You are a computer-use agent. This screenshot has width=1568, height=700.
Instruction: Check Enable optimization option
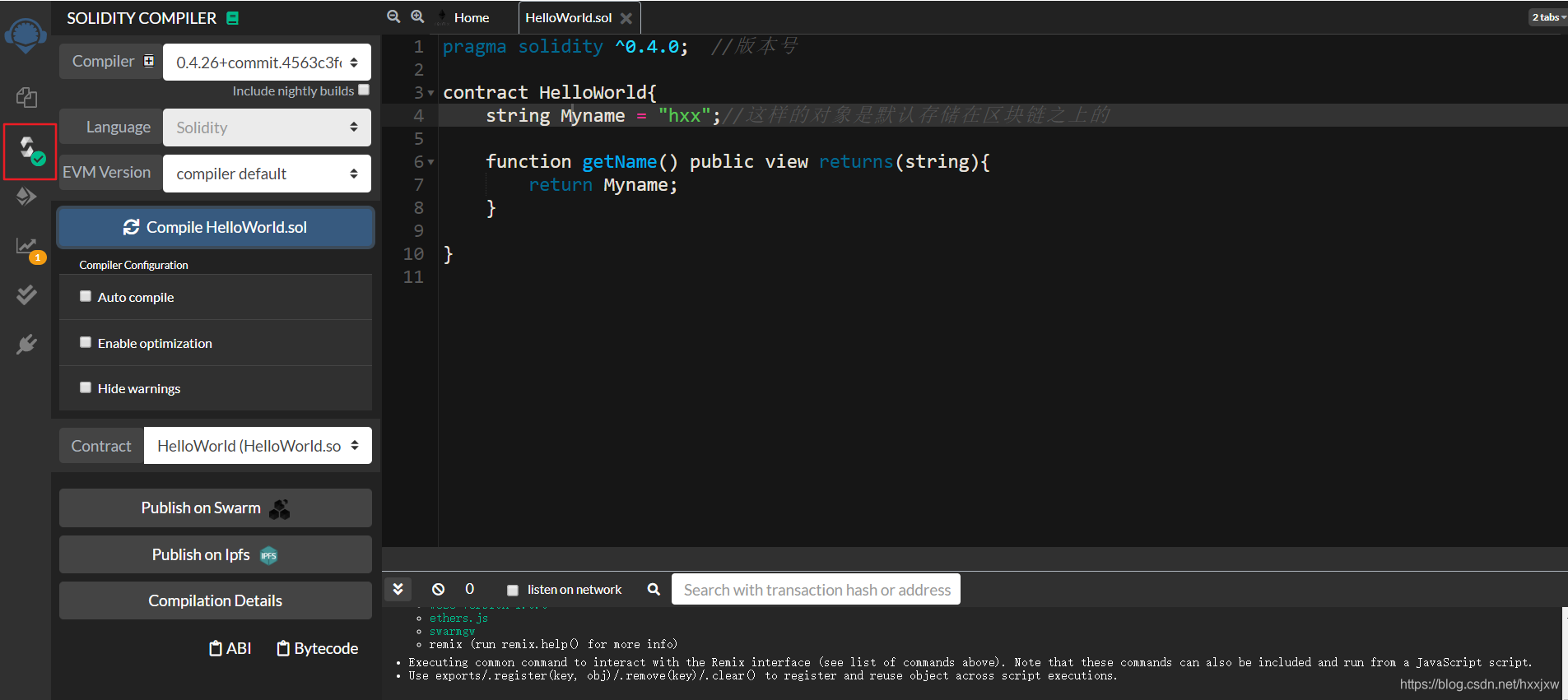(x=86, y=342)
